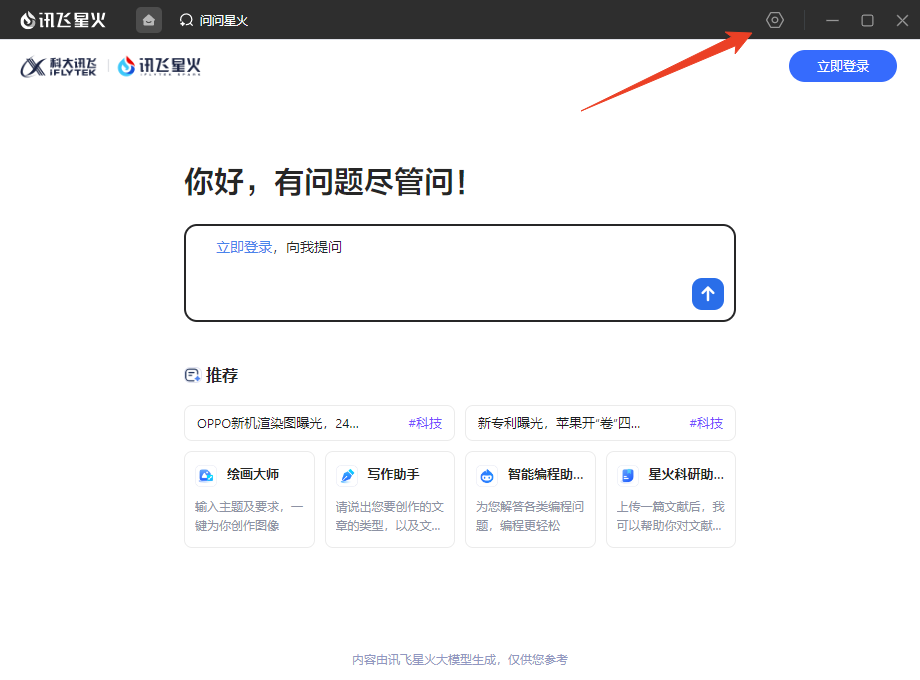
Task: Click the 写作助手 pen icon
Action: pos(347,475)
